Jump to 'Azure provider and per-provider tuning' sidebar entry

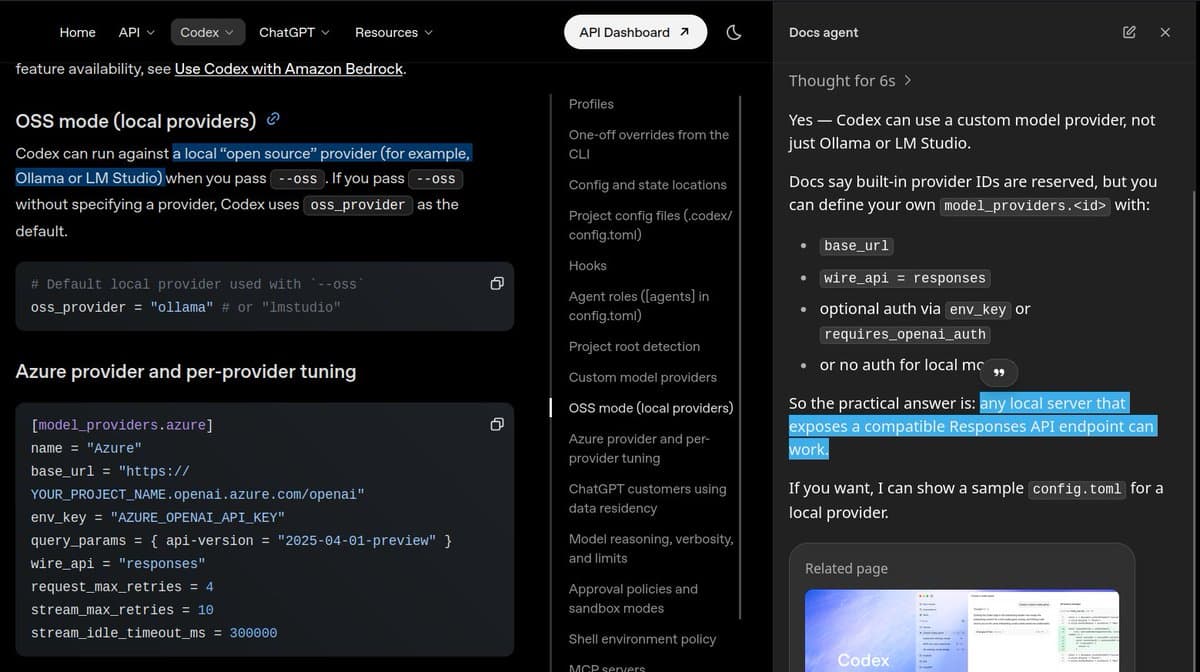pos(640,448)
